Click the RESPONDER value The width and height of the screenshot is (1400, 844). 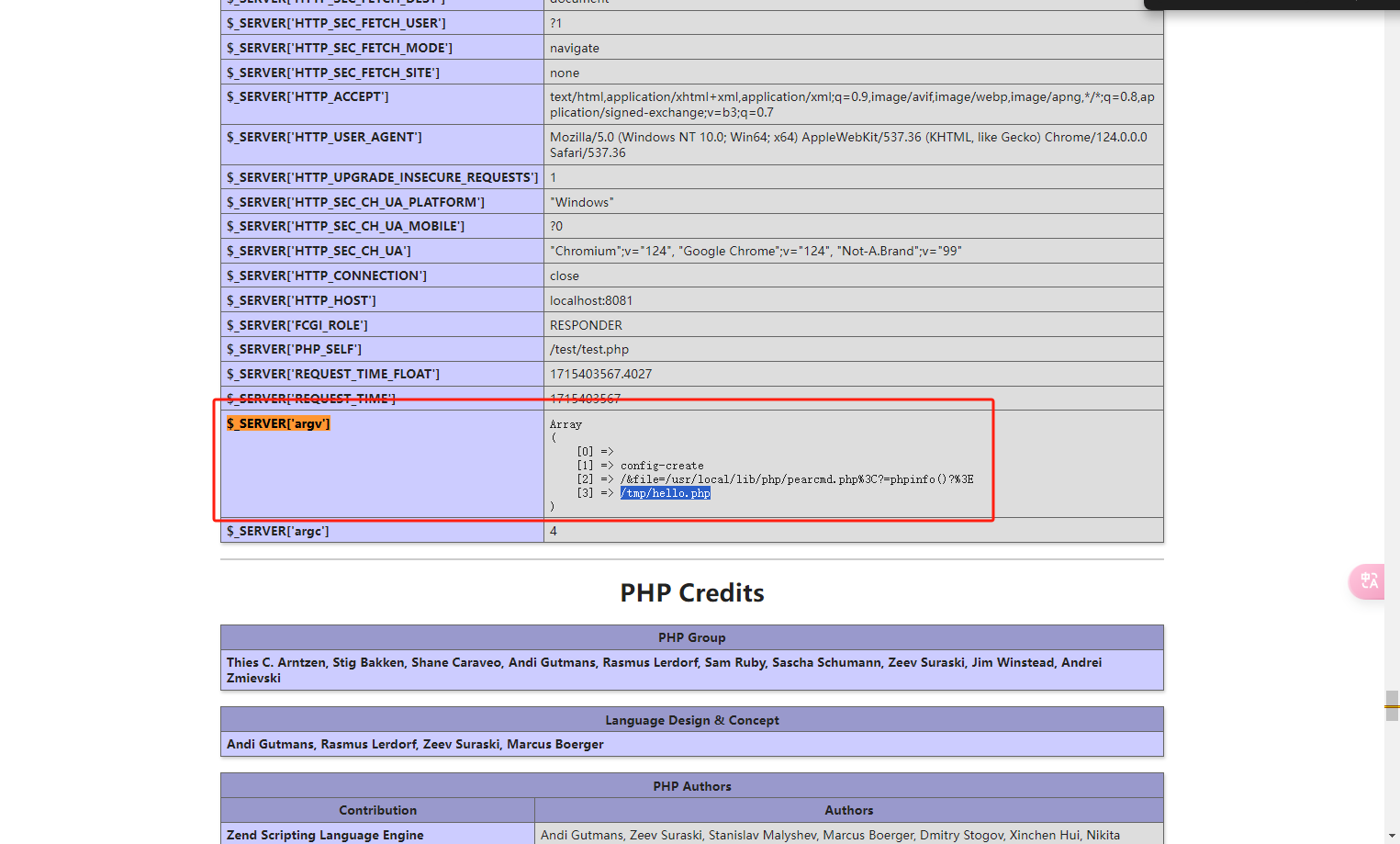[x=586, y=325]
